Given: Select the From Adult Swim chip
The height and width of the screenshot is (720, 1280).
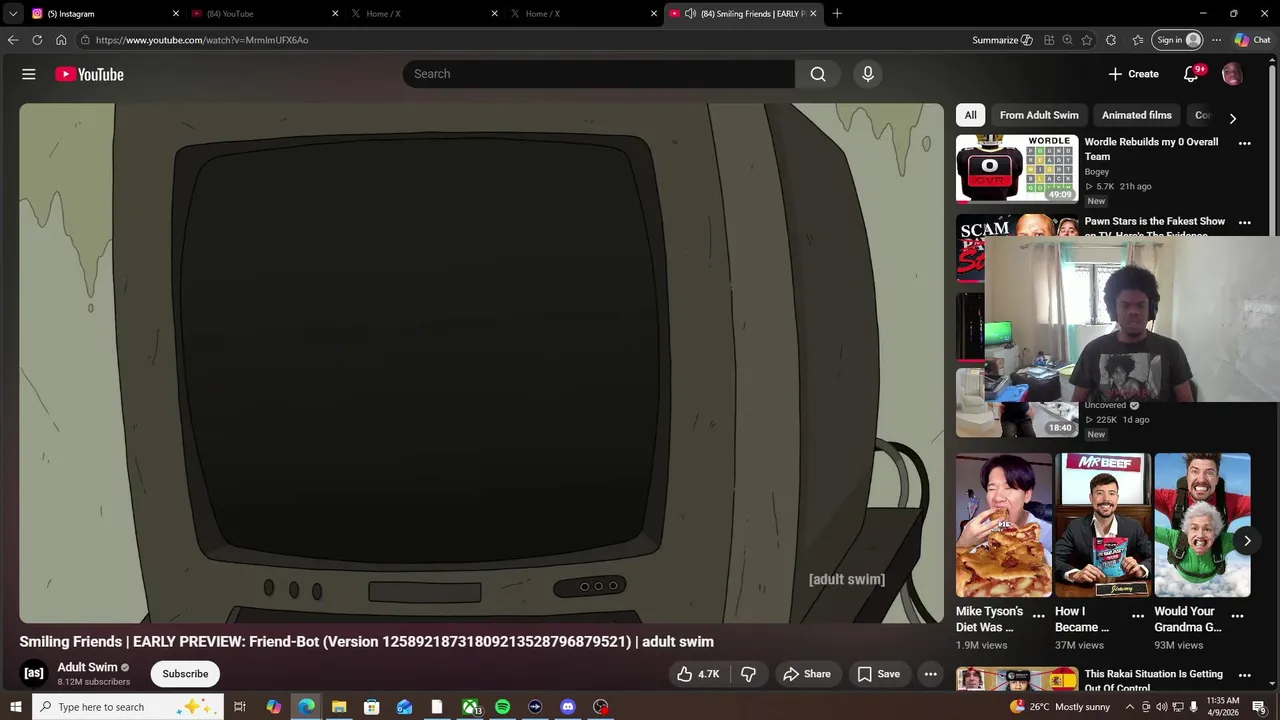Looking at the screenshot, I should click(x=1039, y=115).
